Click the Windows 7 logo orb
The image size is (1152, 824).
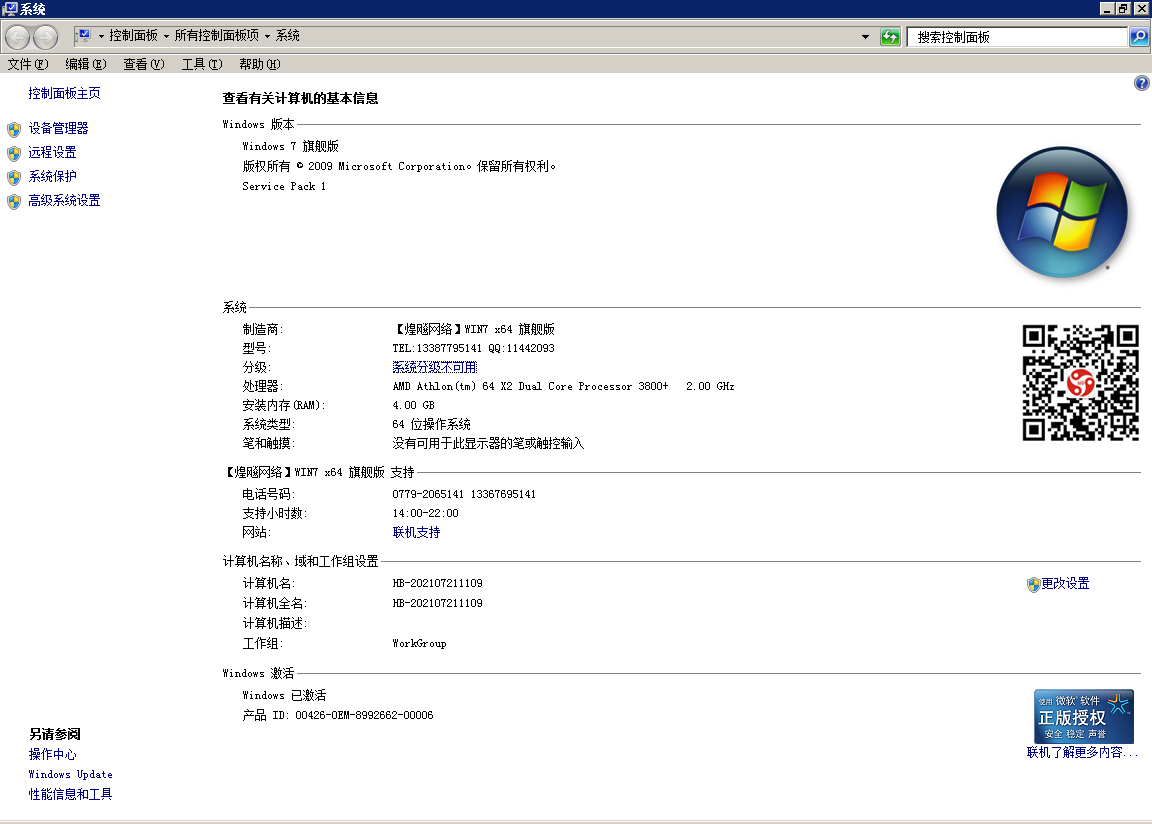pos(1062,212)
